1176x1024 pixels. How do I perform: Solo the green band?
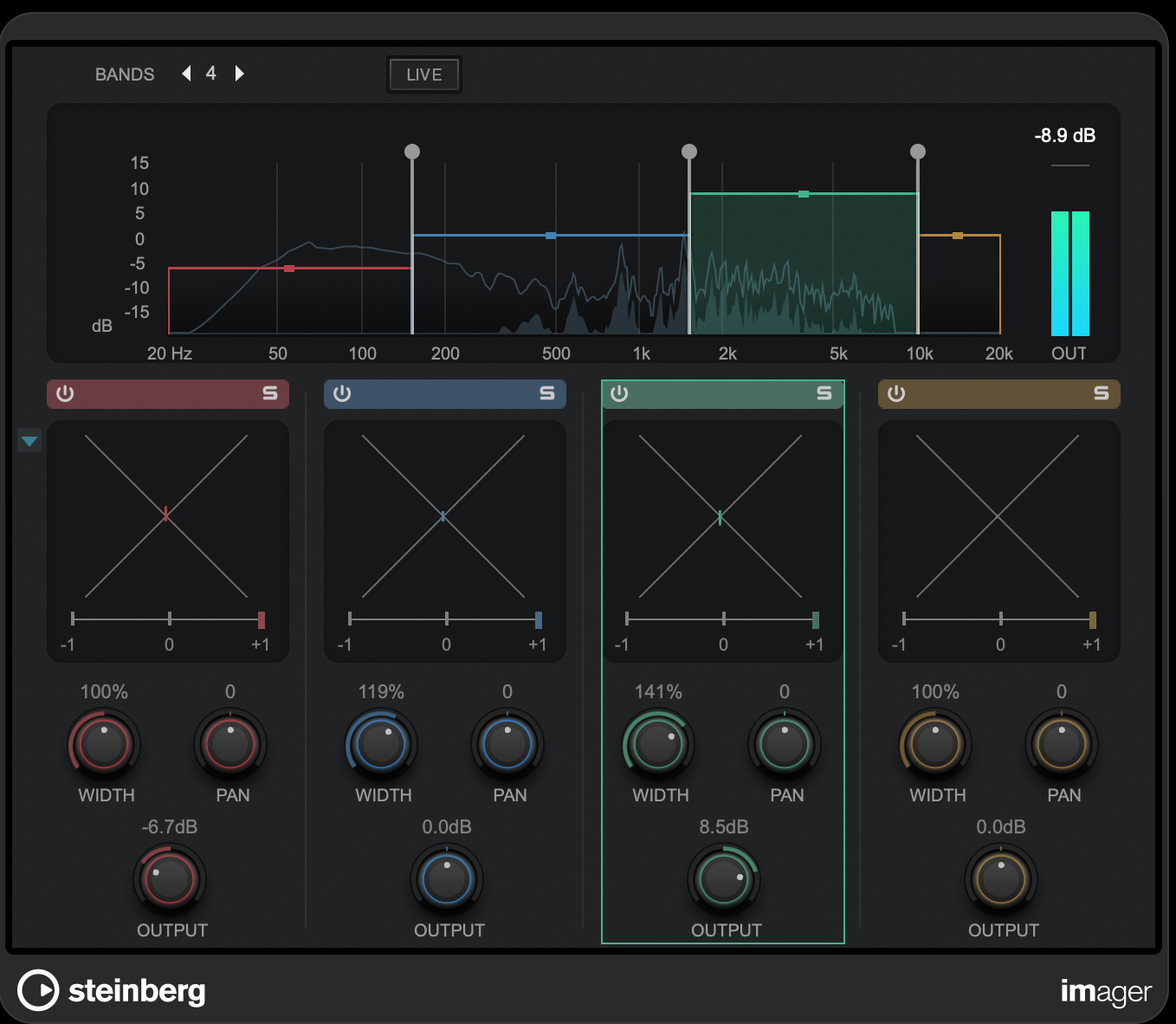pos(824,393)
